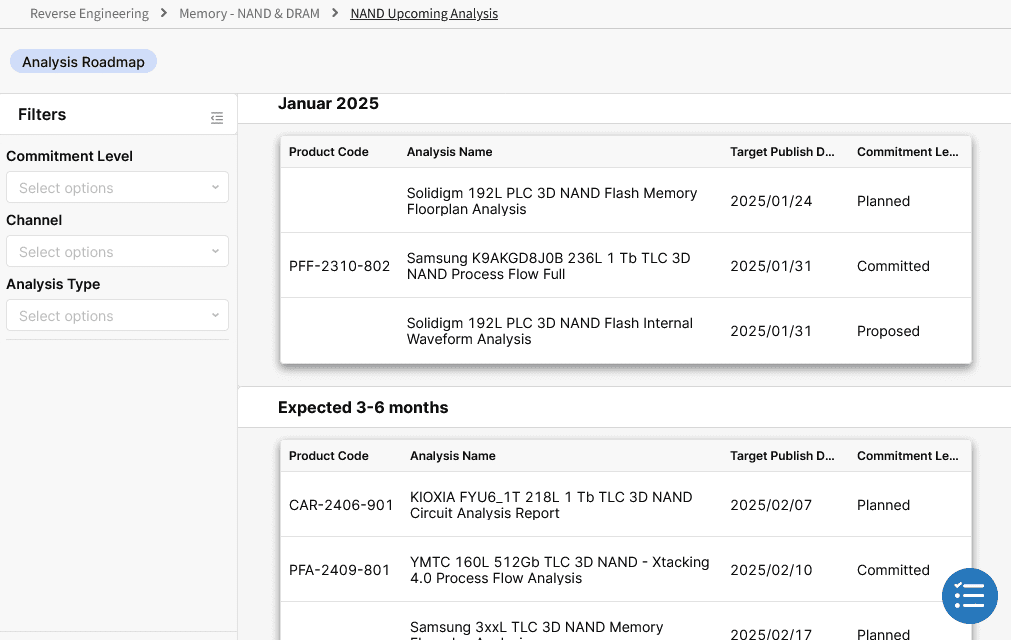Click product code PFF-2310-802
This screenshot has height=640, width=1011.
click(339, 266)
